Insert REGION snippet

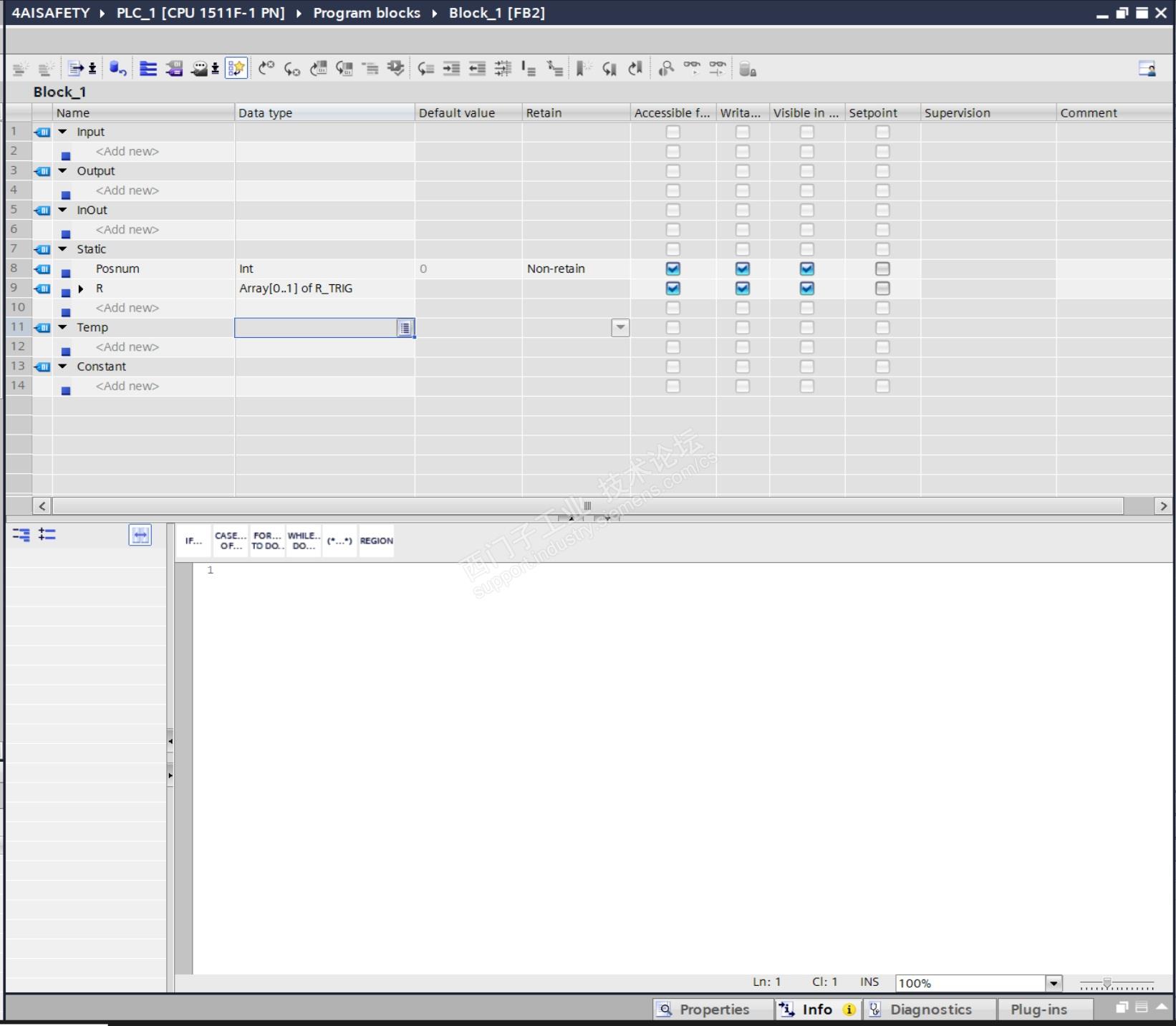pos(377,541)
